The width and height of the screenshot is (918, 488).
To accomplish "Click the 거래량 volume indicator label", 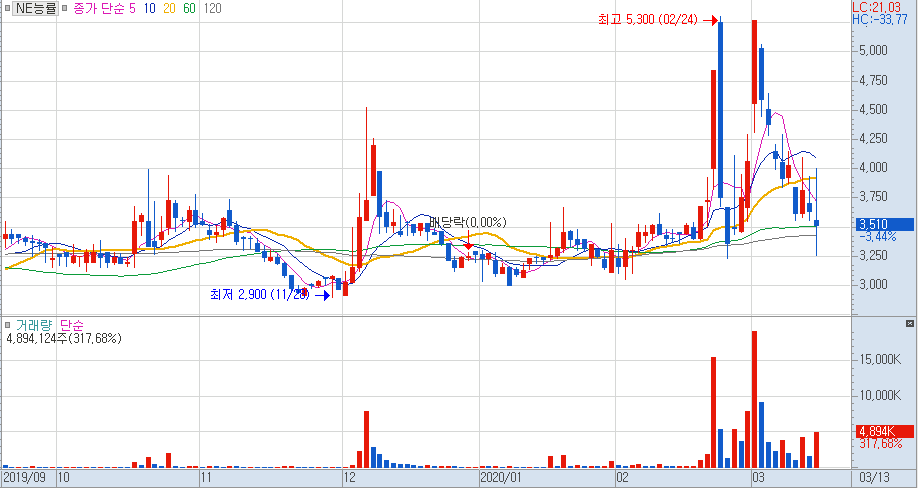I will coord(33,325).
